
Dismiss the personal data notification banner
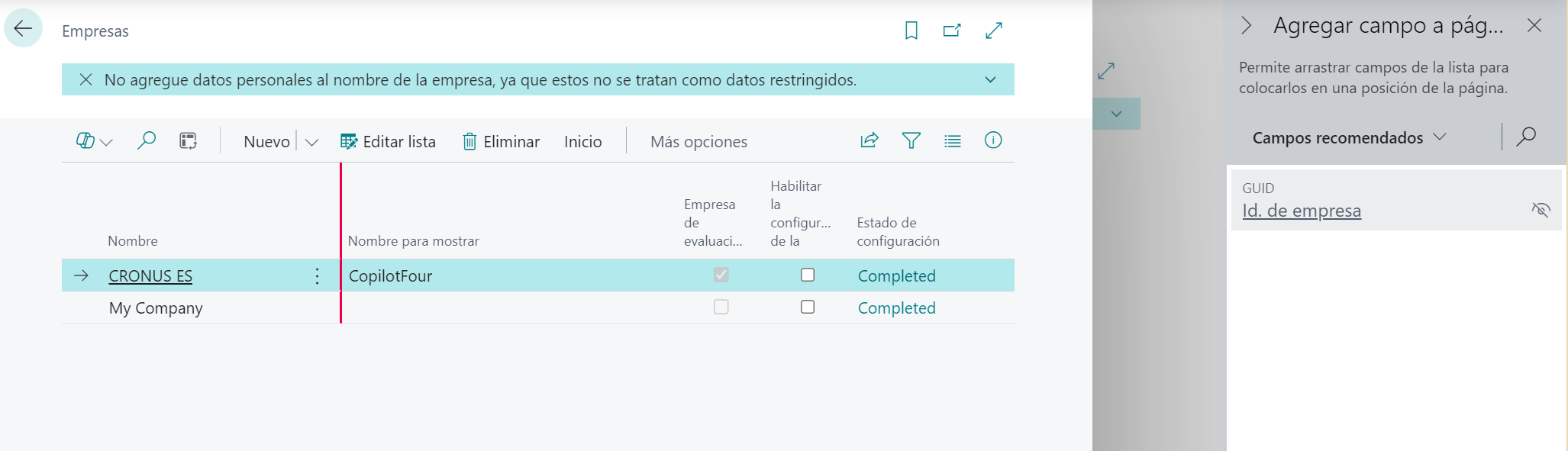pos(86,79)
